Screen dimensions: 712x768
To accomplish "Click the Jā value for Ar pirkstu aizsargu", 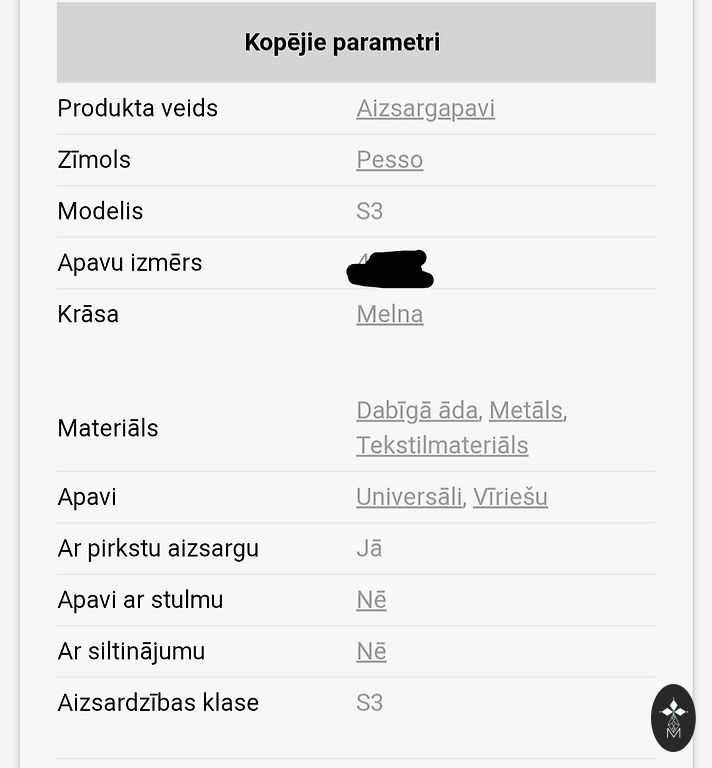I will (x=369, y=548).
